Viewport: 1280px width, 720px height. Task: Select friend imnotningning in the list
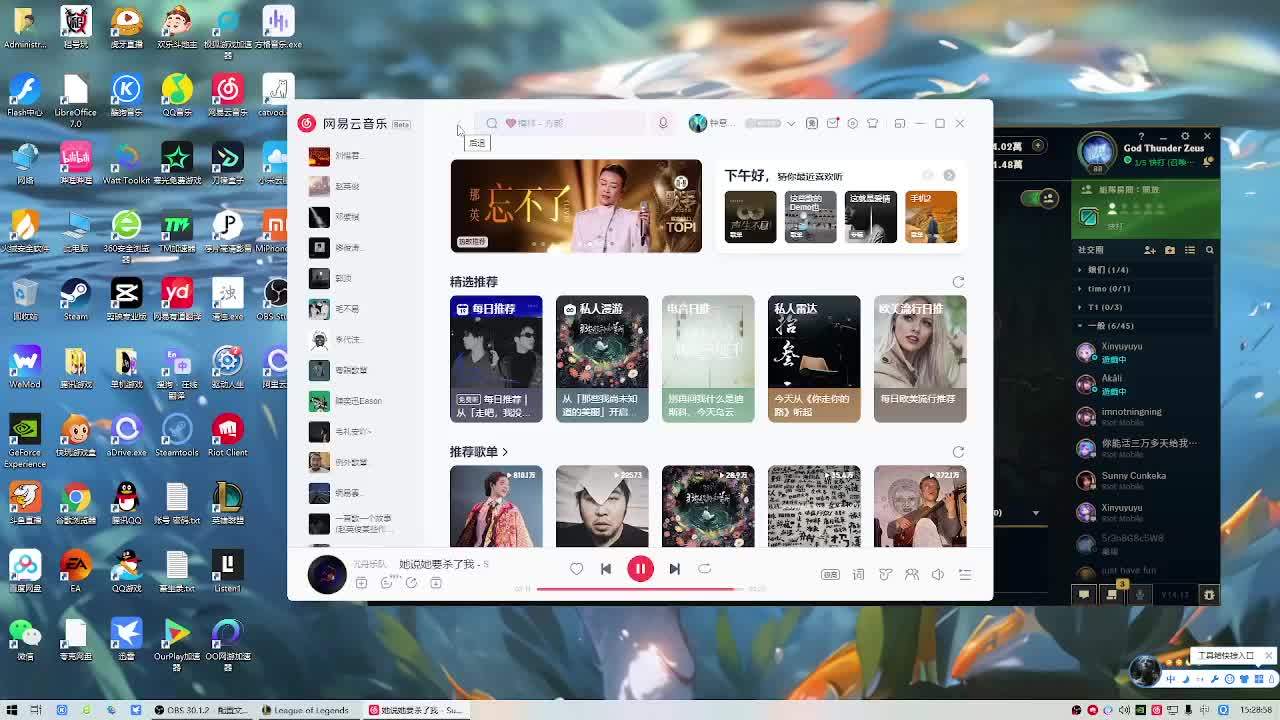(x=1146, y=417)
